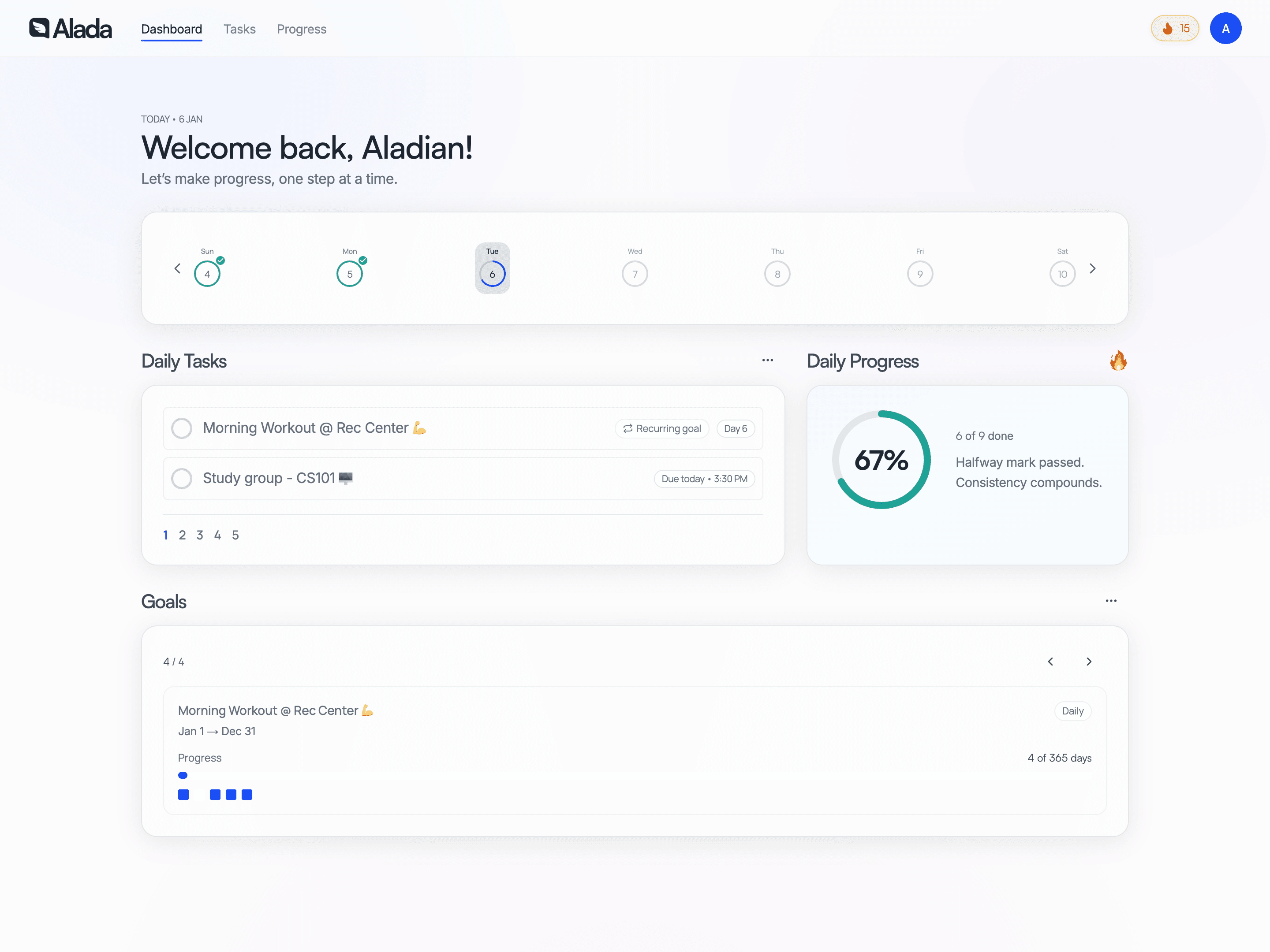
Task: Click the flame icon beside Daily Progress
Action: [x=1118, y=361]
